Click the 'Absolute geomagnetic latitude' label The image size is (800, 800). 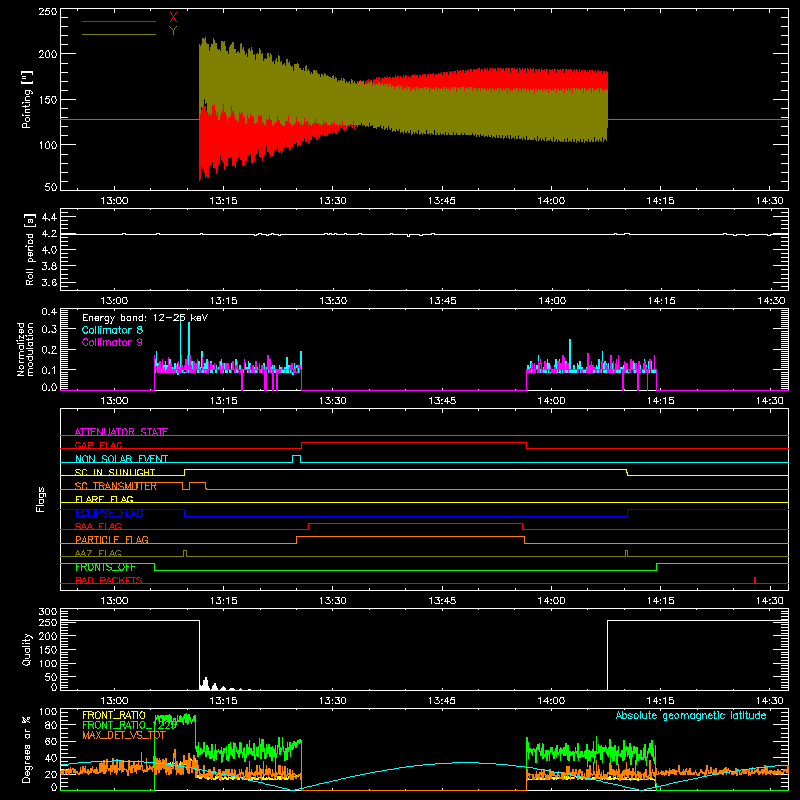point(691,716)
